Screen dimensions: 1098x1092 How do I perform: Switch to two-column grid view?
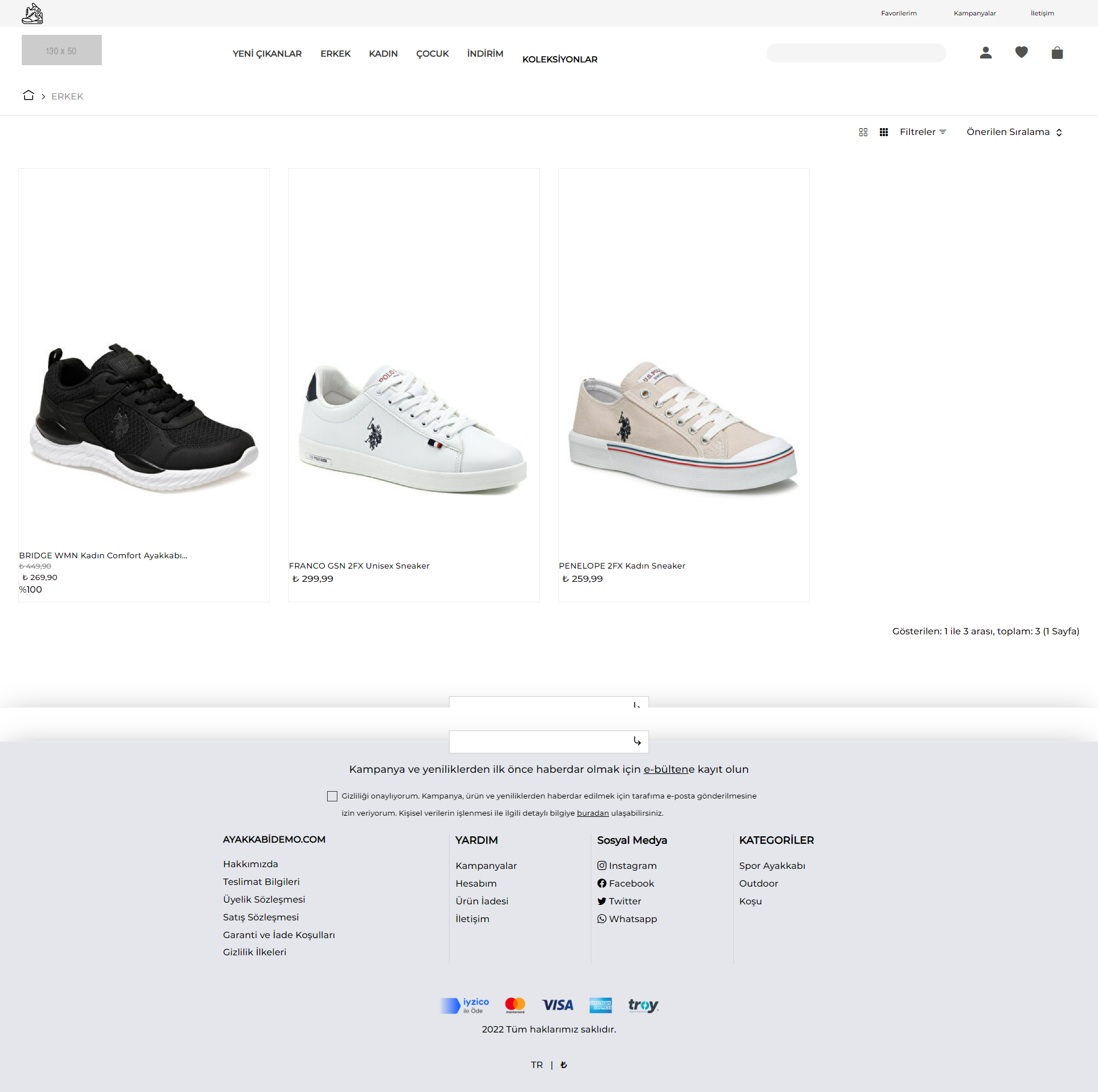point(863,132)
